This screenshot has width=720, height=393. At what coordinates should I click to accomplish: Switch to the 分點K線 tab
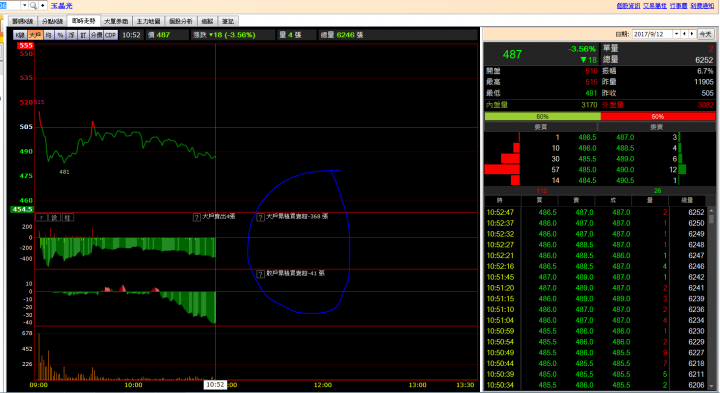52,21
